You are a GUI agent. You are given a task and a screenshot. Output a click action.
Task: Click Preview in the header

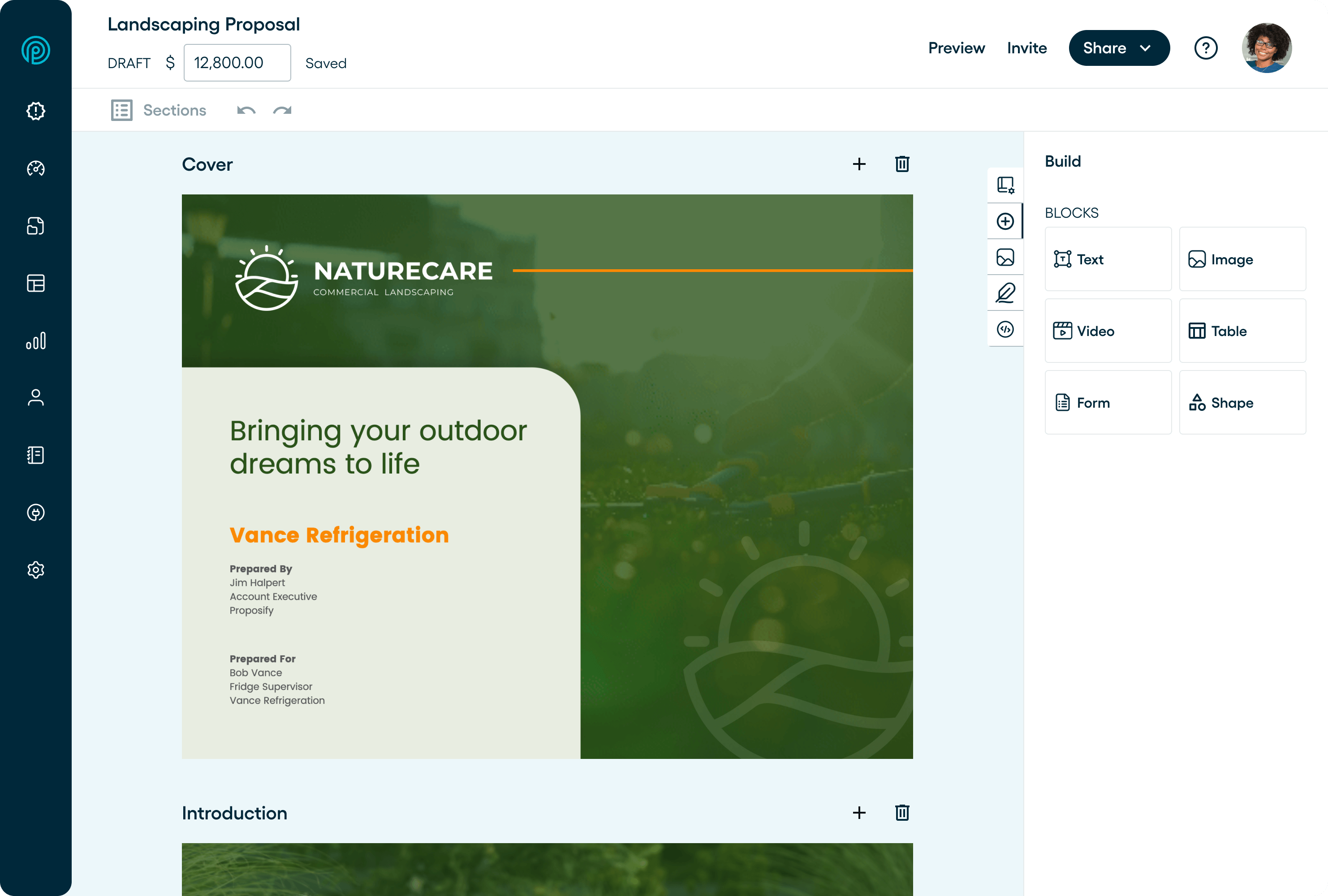click(x=956, y=48)
